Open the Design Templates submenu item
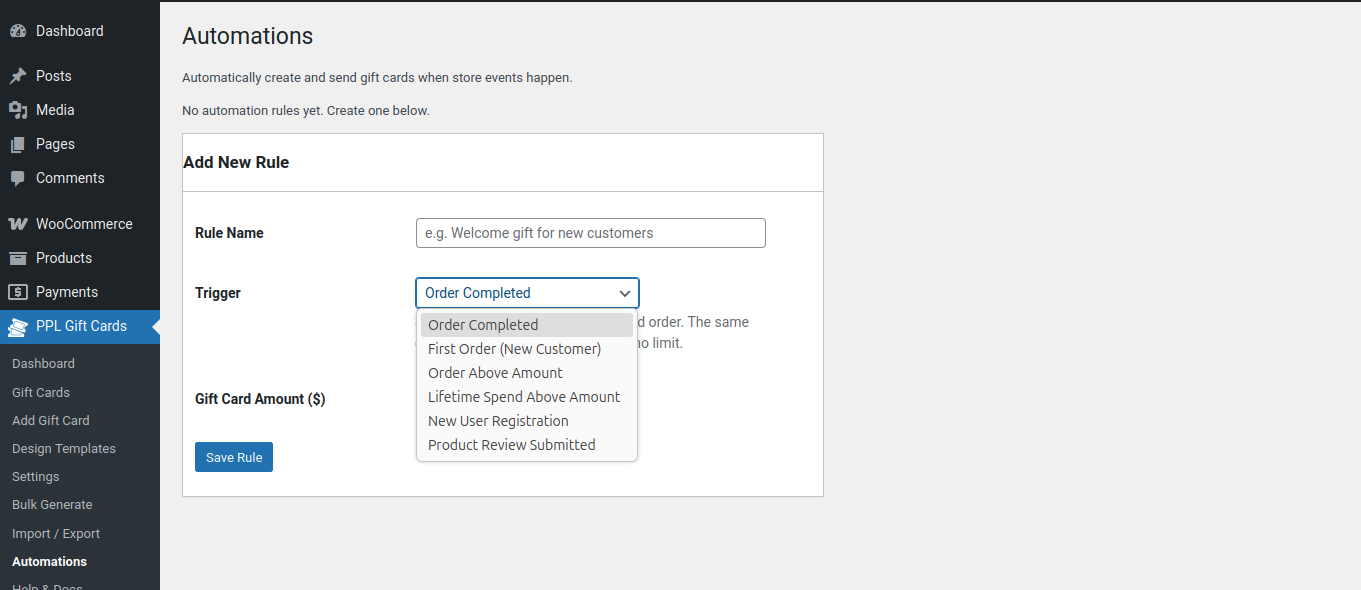Screen dimensions: 1361x590 [x=64, y=449]
